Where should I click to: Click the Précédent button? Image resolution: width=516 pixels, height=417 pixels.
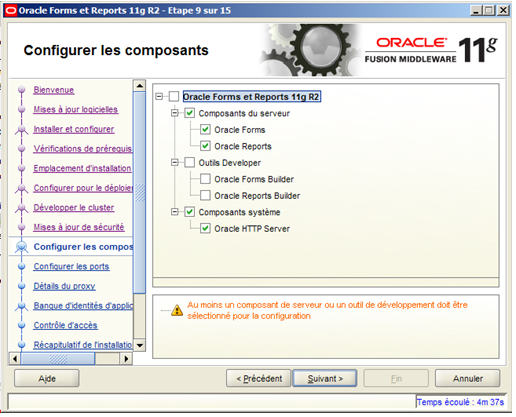(259, 378)
